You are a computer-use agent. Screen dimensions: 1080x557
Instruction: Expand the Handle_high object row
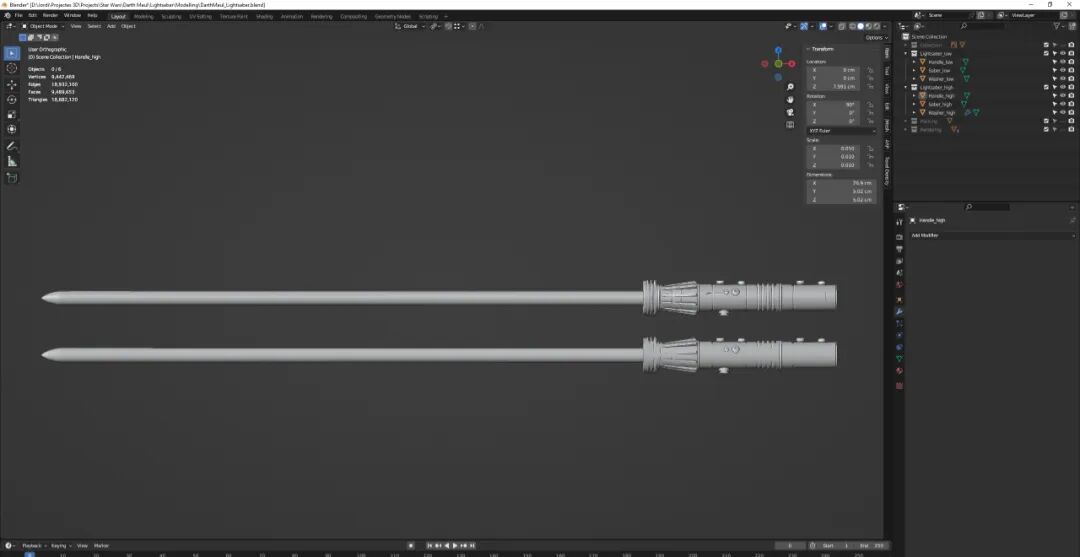click(x=914, y=96)
